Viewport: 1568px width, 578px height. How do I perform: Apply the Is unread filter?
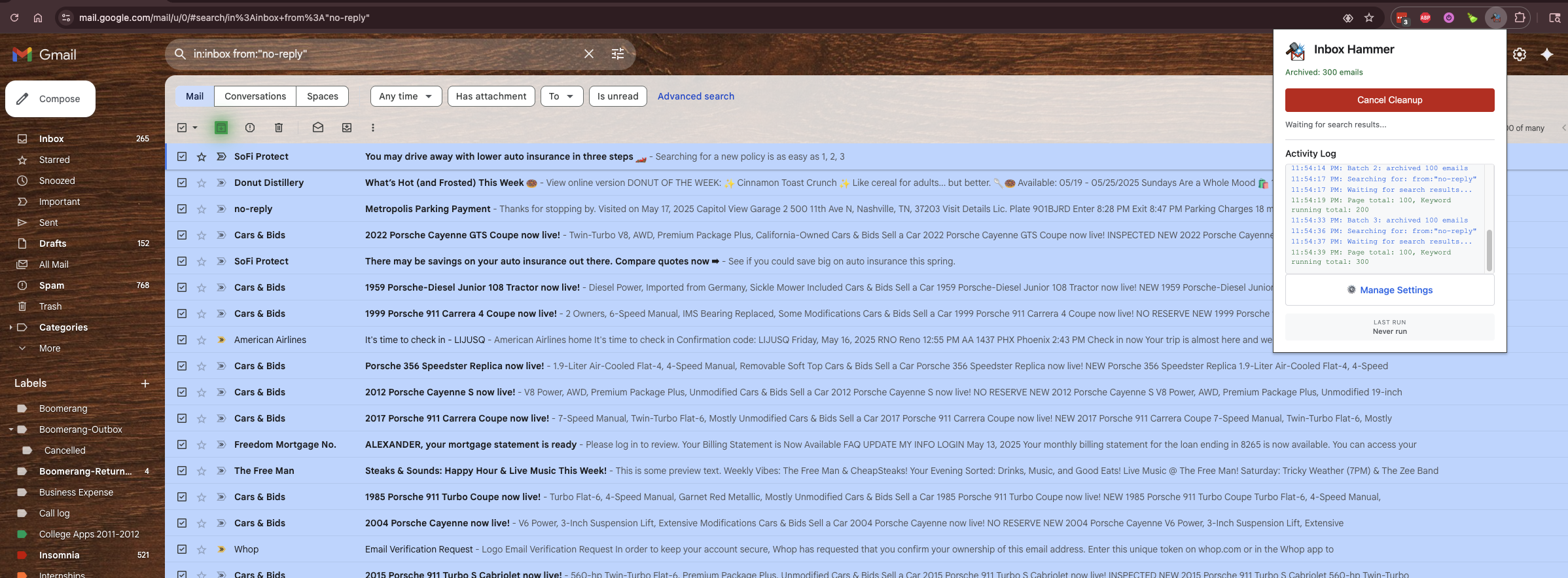[x=618, y=96]
